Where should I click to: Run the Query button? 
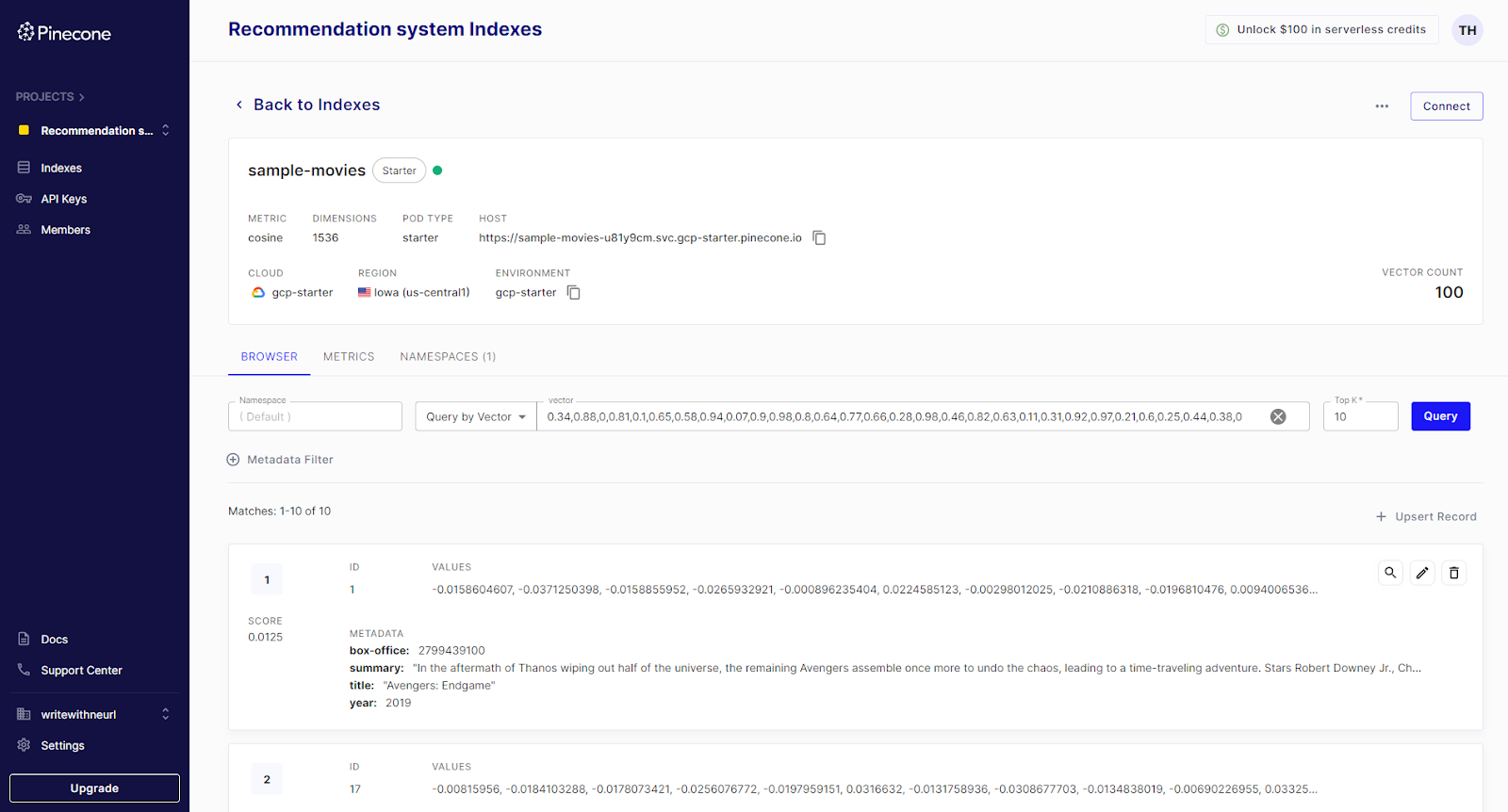[1440, 416]
